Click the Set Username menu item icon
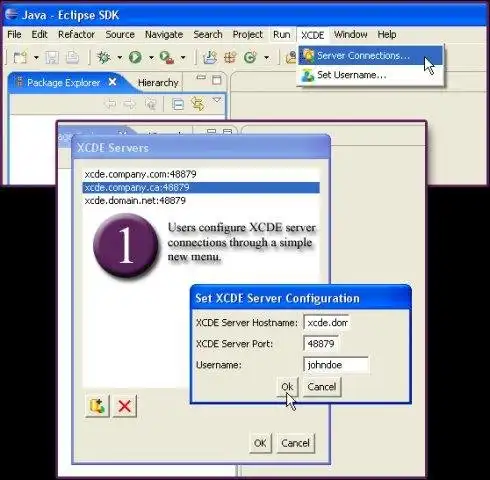Image resolution: width=490 pixels, height=480 pixels. [307, 75]
